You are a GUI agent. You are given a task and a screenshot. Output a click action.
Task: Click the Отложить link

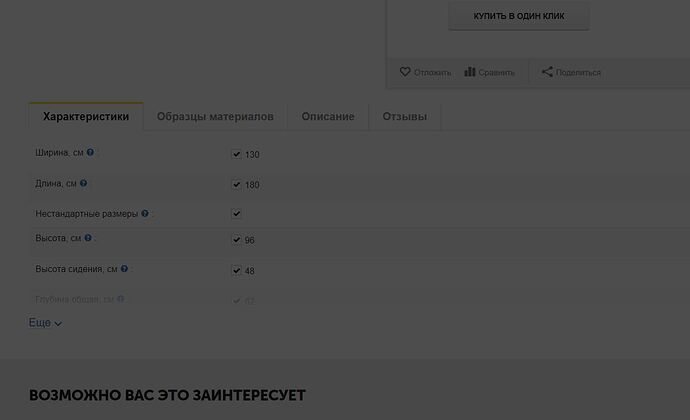tap(433, 72)
